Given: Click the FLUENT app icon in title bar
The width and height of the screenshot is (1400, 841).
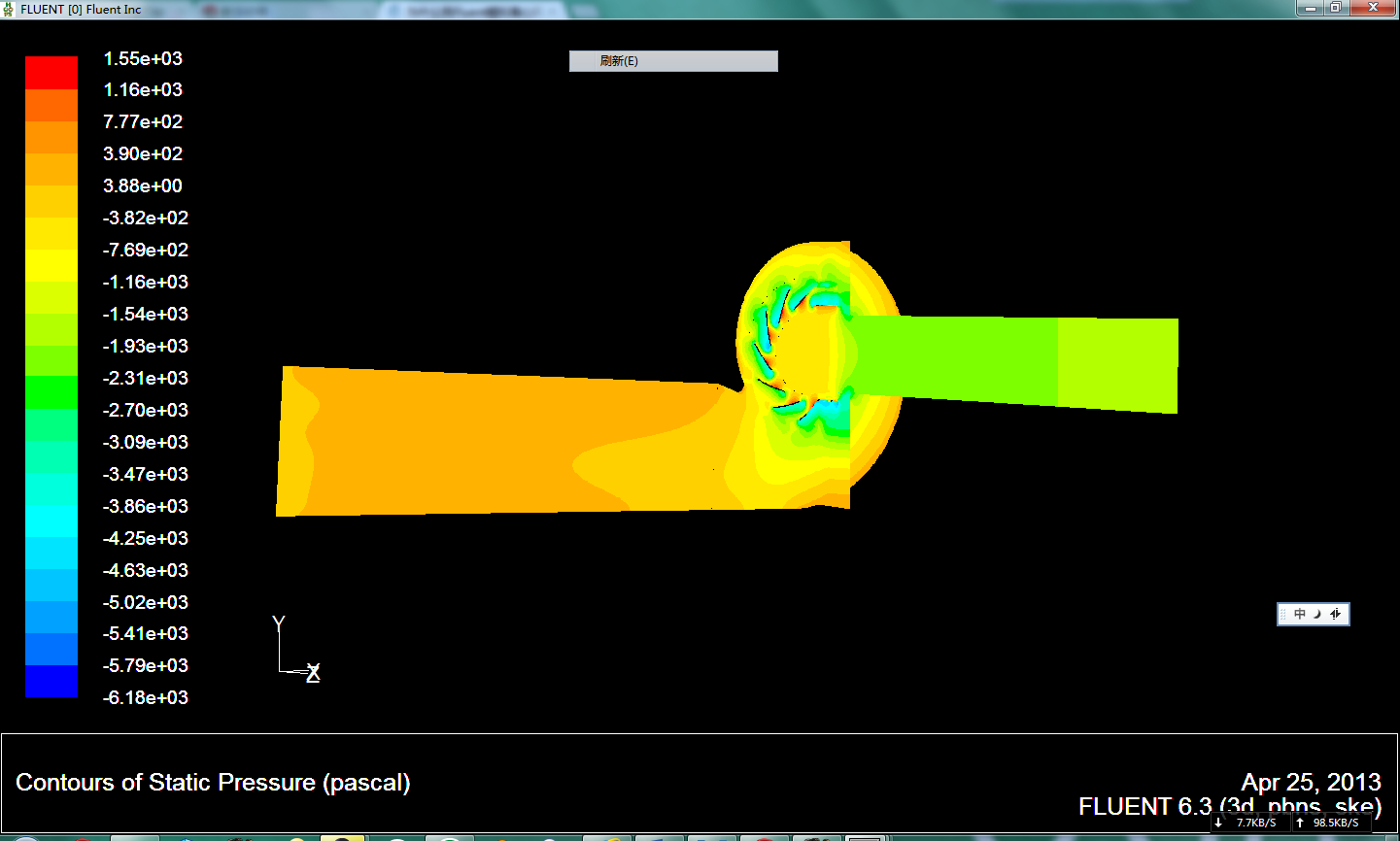Looking at the screenshot, I should (x=9, y=9).
